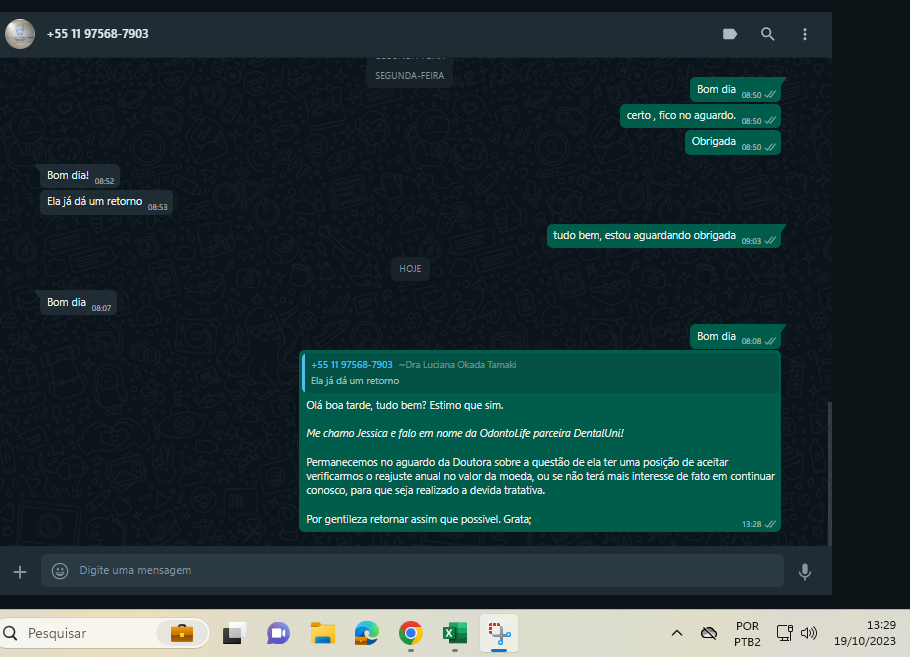Select the 'HOJE' date separator
The width and height of the screenshot is (910, 657).
(x=410, y=269)
